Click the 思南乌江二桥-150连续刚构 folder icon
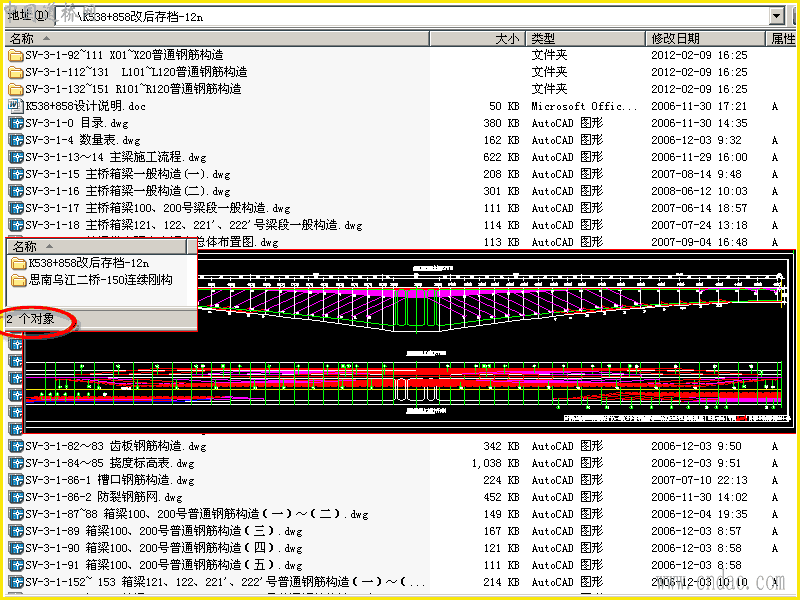This screenshot has width=800, height=600. point(19,280)
